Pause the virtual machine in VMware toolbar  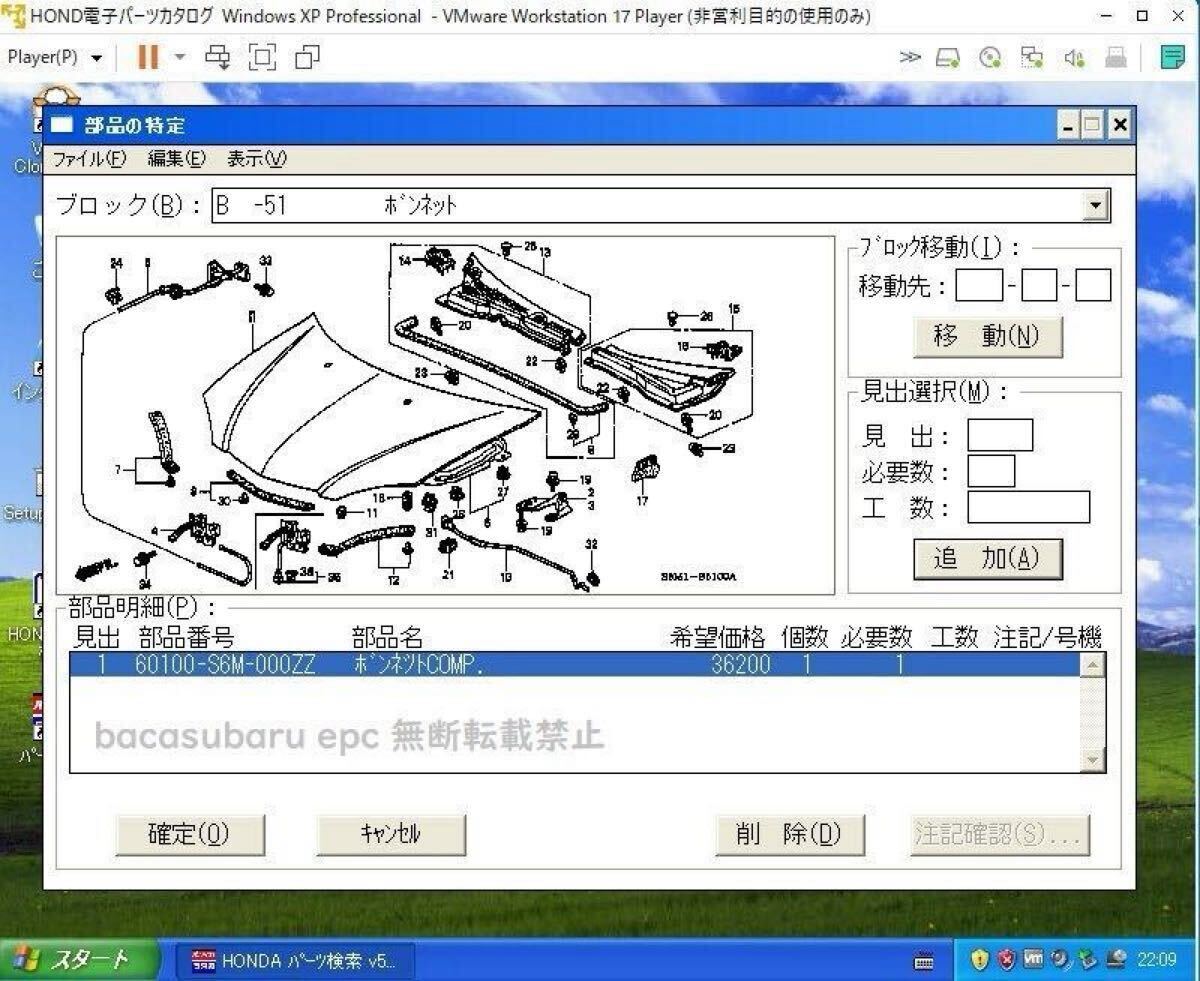click(x=148, y=57)
